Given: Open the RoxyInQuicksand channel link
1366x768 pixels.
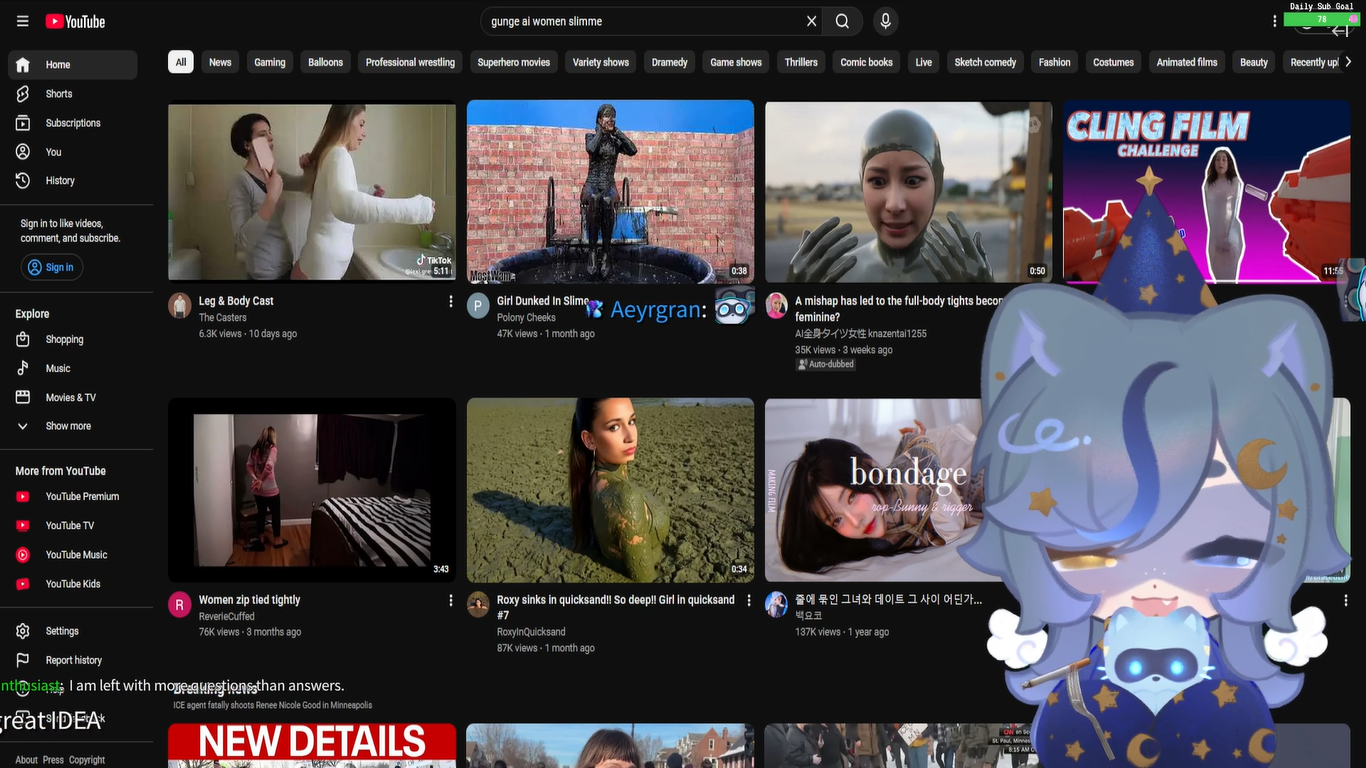Looking at the screenshot, I should tap(531, 632).
